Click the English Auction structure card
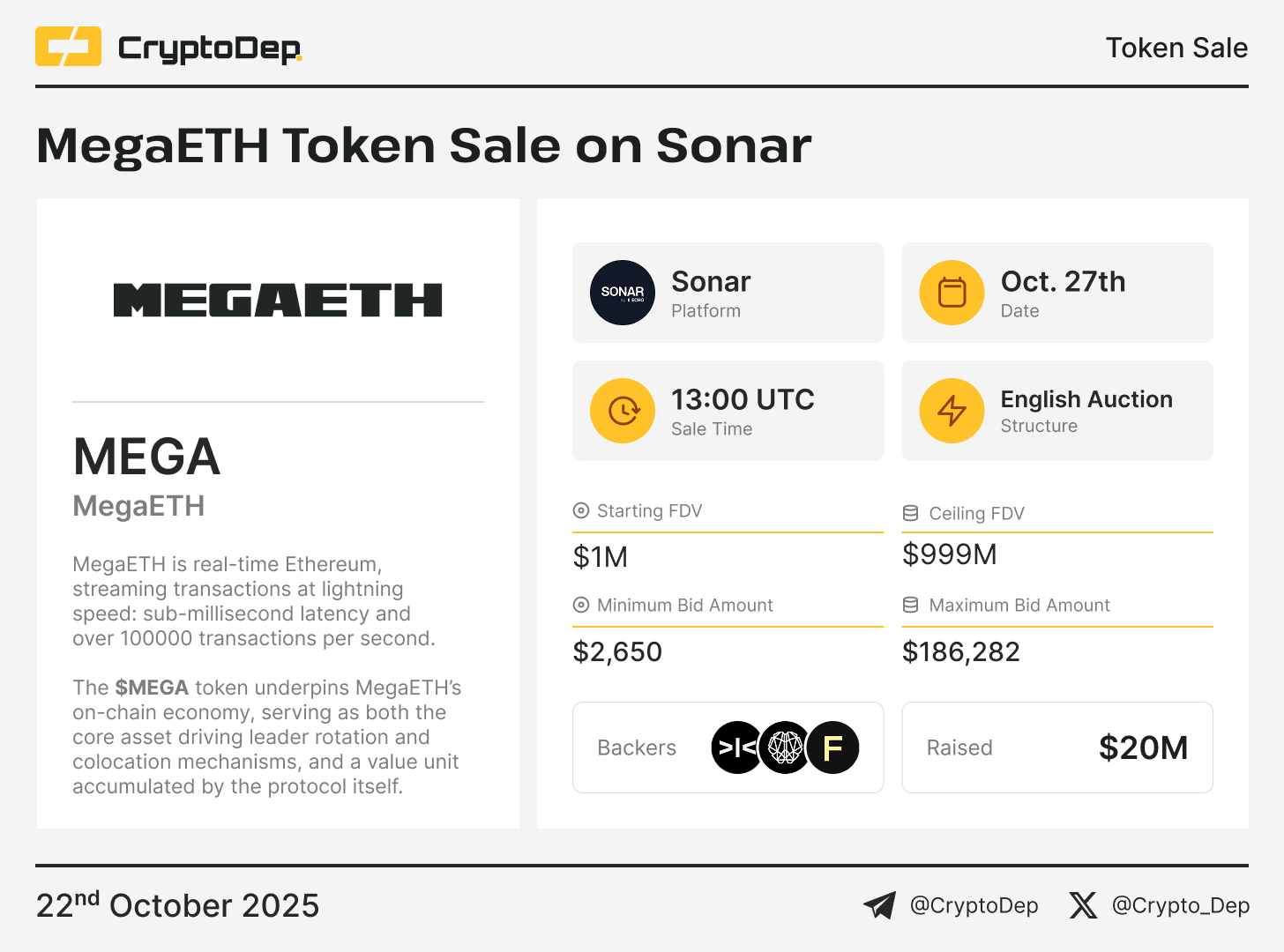Image resolution: width=1284 pixels, height=952 pixels. [1056, 411]
